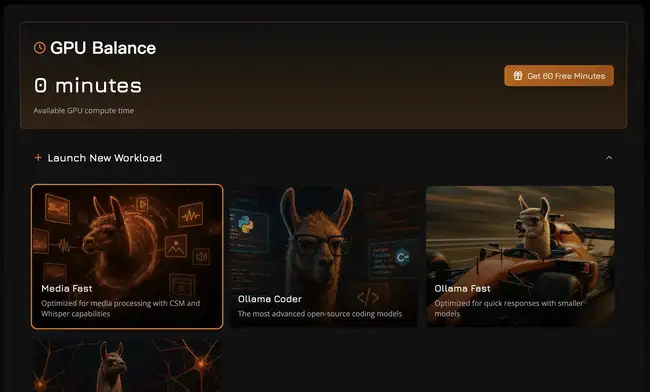Image resolution: width=650 pixels, height=392 pixels.
Task: Click the gift icon in the free minutes button
Action: click(518, 76)
